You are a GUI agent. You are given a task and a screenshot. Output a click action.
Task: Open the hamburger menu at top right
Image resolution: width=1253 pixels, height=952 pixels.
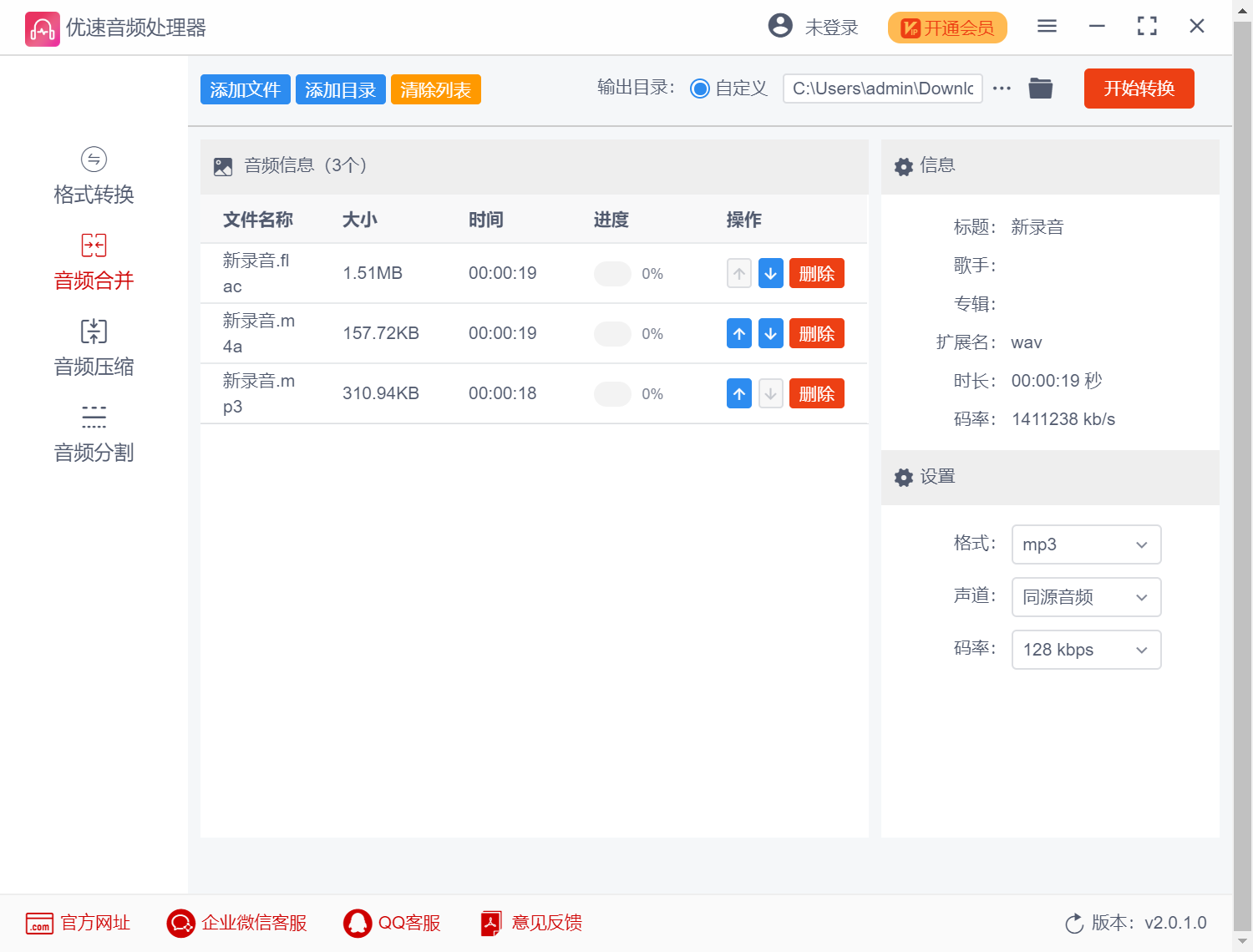(1047, 26)
